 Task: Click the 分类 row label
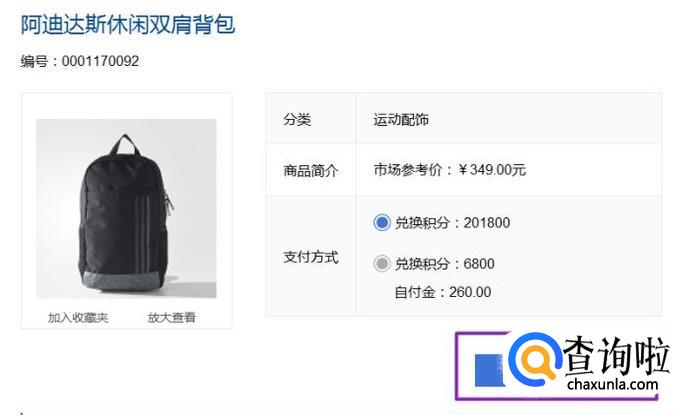(x=297, y=120)
